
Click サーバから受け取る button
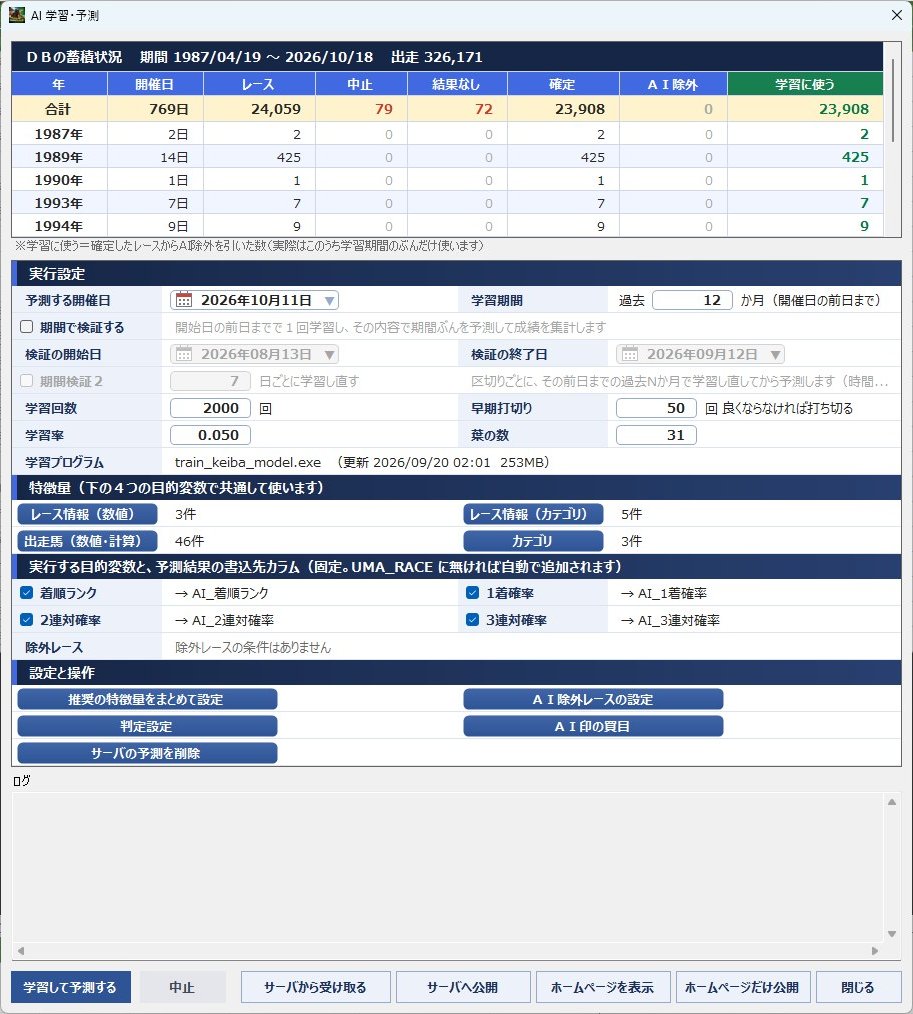[316, 987]
